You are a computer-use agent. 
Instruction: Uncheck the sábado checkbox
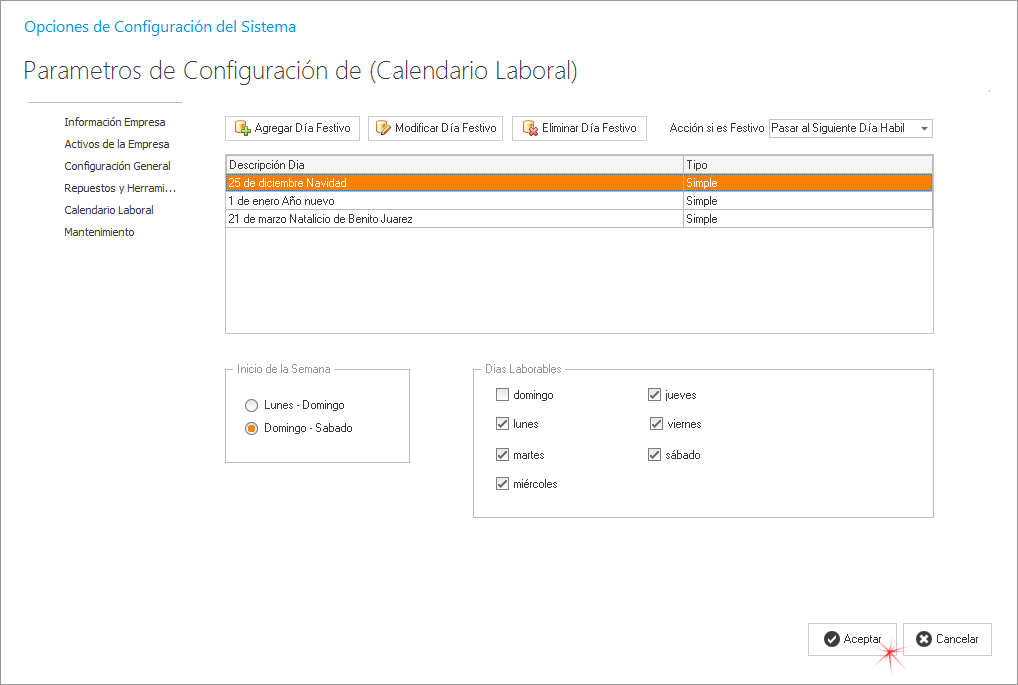[655, 455]
